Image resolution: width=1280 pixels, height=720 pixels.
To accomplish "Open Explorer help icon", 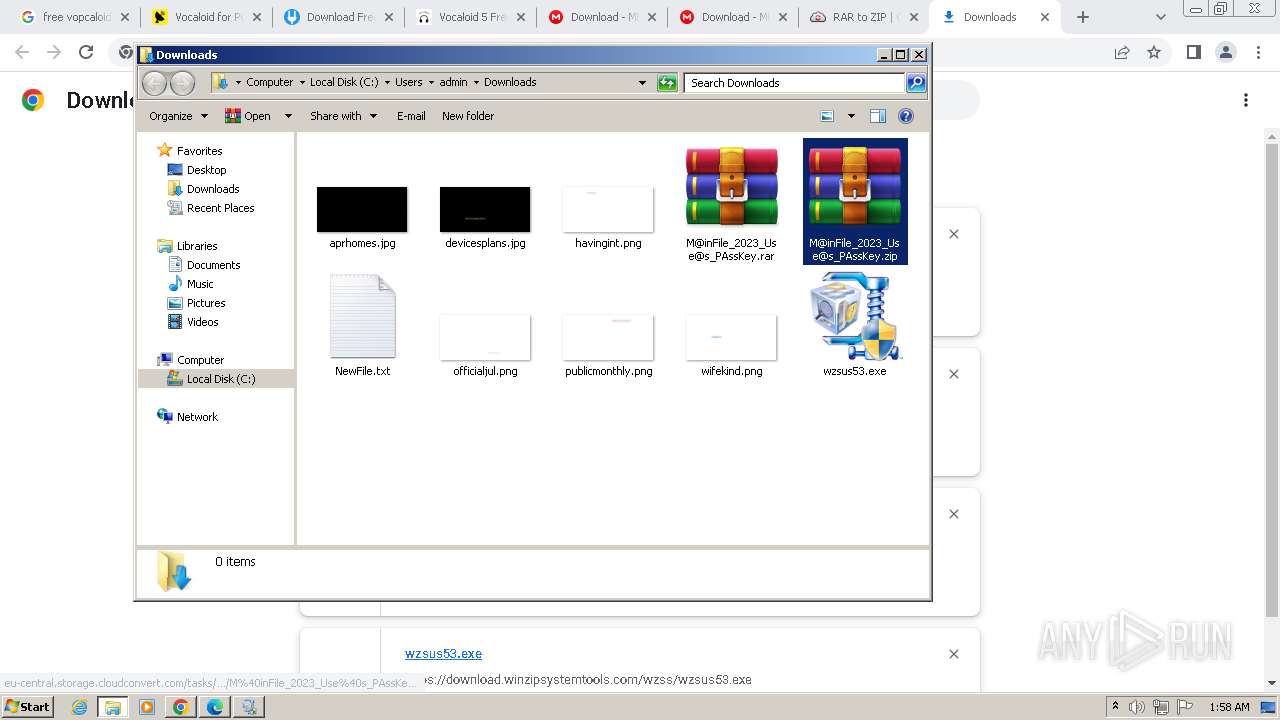I will (906, 116).
